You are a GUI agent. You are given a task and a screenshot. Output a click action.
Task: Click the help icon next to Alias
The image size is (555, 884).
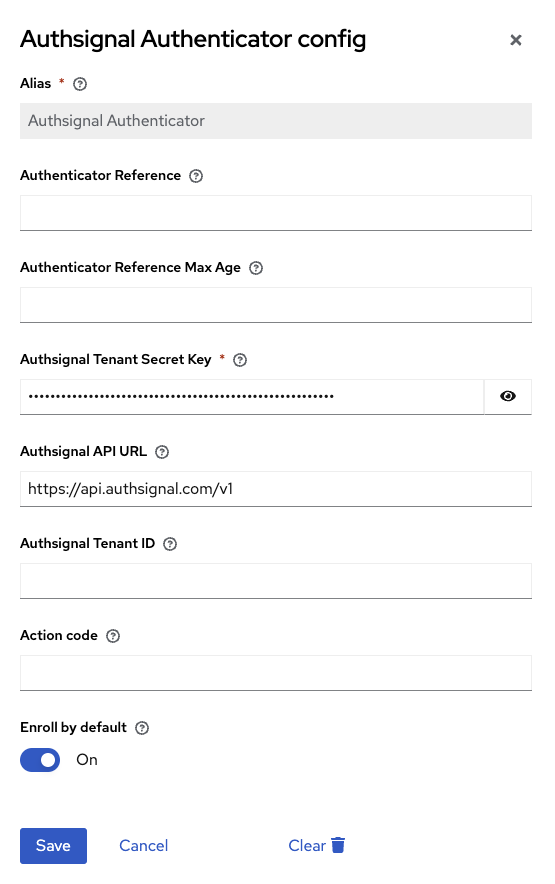point(80,84)
